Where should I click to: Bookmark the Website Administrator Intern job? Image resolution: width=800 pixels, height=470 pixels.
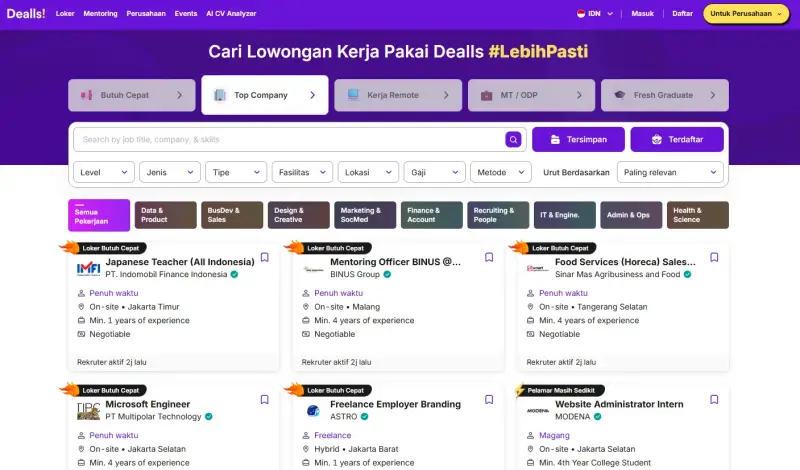[x=714, y=400]
